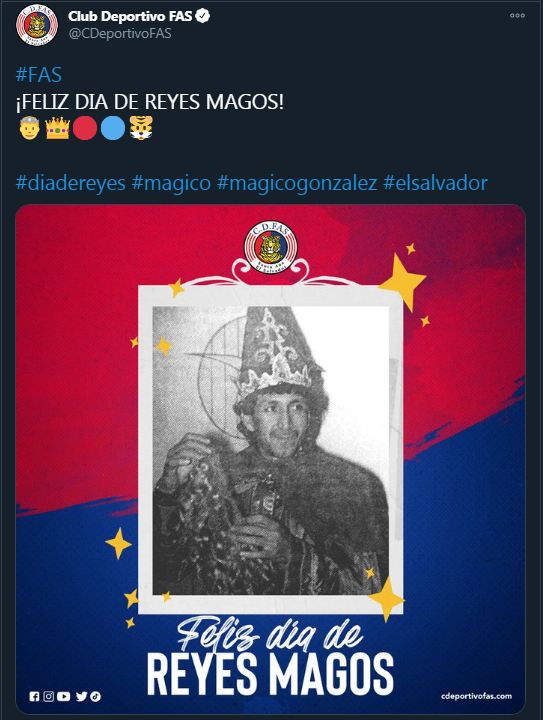This screenshot has height=720, width=543.
Task: Click the Club Deportivo FAS profile avatar
Action: (37, 25)
